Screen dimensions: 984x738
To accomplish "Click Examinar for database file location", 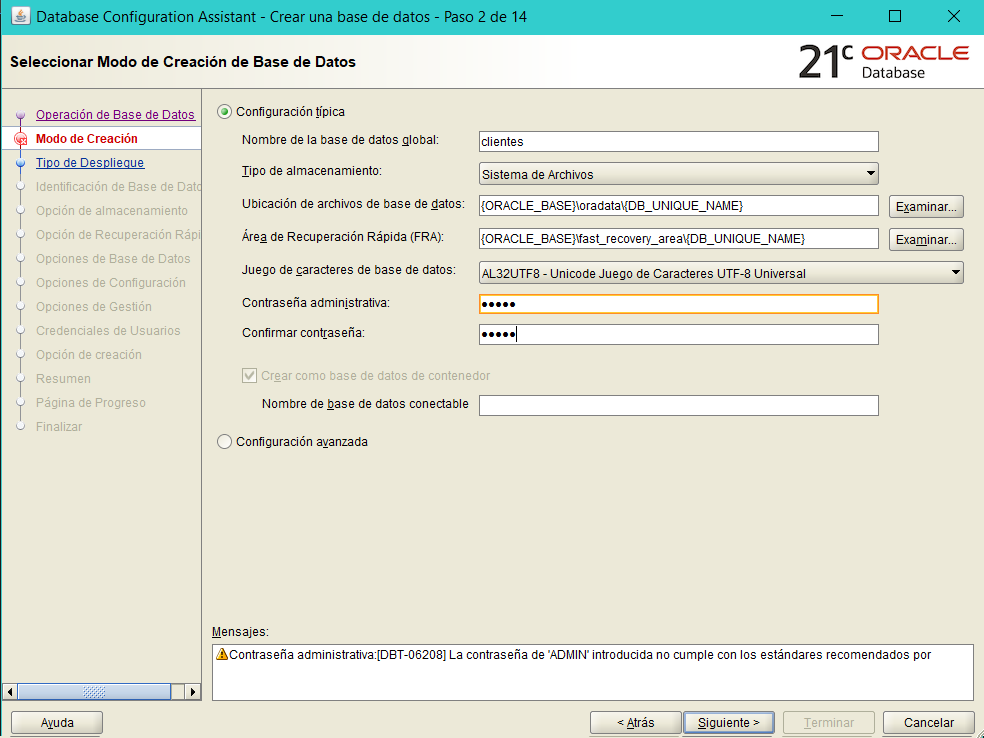I will coord(926,206).
